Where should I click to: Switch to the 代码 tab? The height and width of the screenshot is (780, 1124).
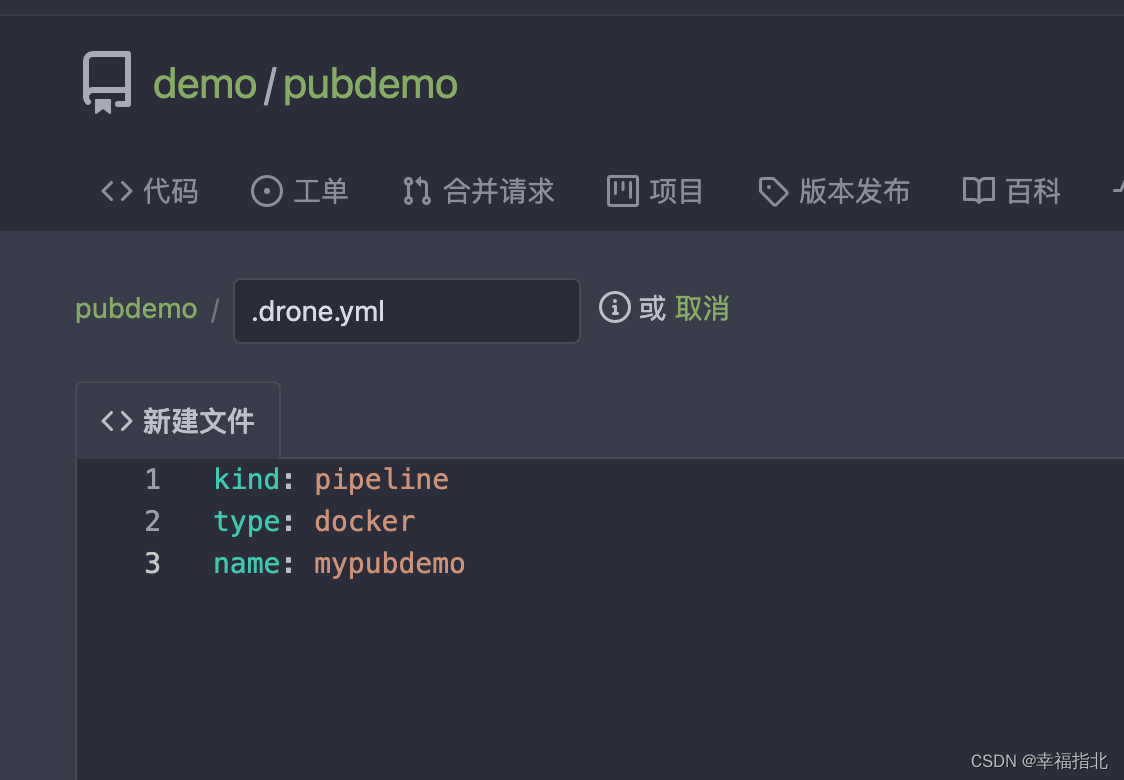pos(149,191)
